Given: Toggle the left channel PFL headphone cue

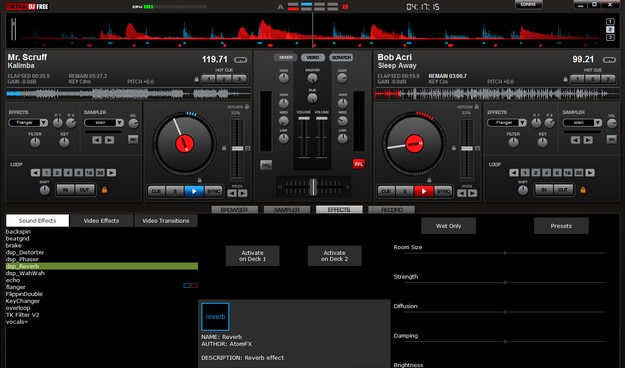Looking at the screenshot, I should click(x=266, y=165).
